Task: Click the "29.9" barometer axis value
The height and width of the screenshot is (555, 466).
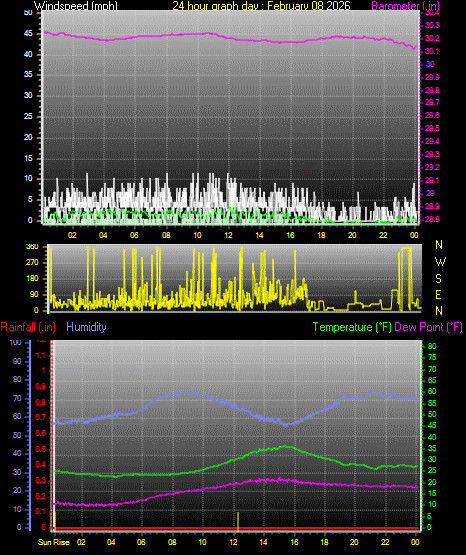Action: [x=432, y=77]
